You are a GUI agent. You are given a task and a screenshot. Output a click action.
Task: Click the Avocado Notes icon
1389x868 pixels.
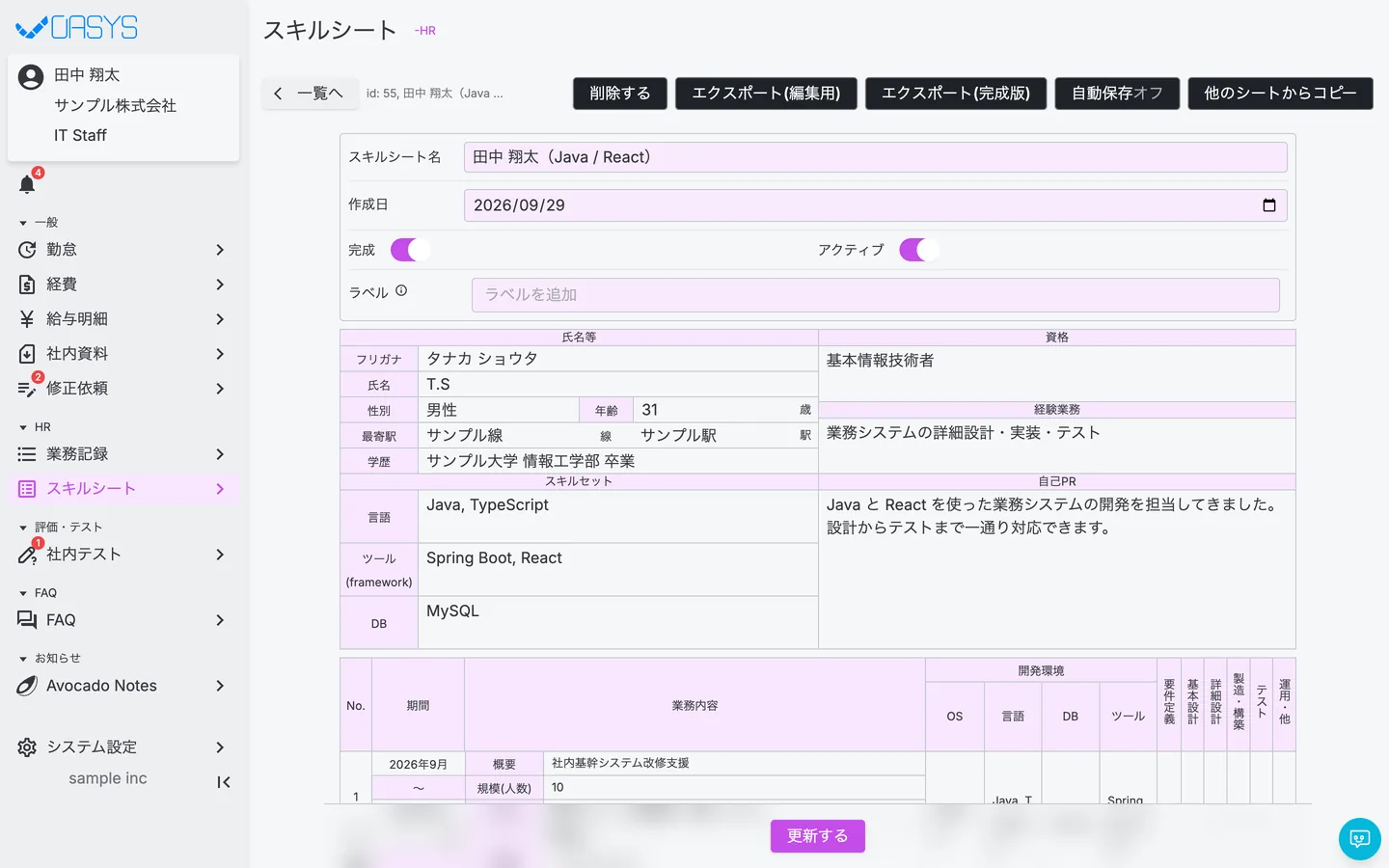pos(27,686)
